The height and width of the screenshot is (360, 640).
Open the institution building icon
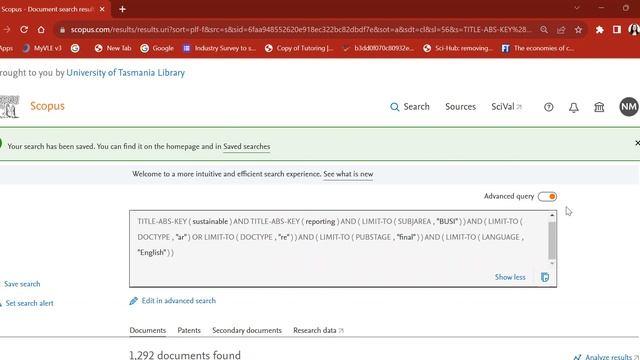click(599, 107)
